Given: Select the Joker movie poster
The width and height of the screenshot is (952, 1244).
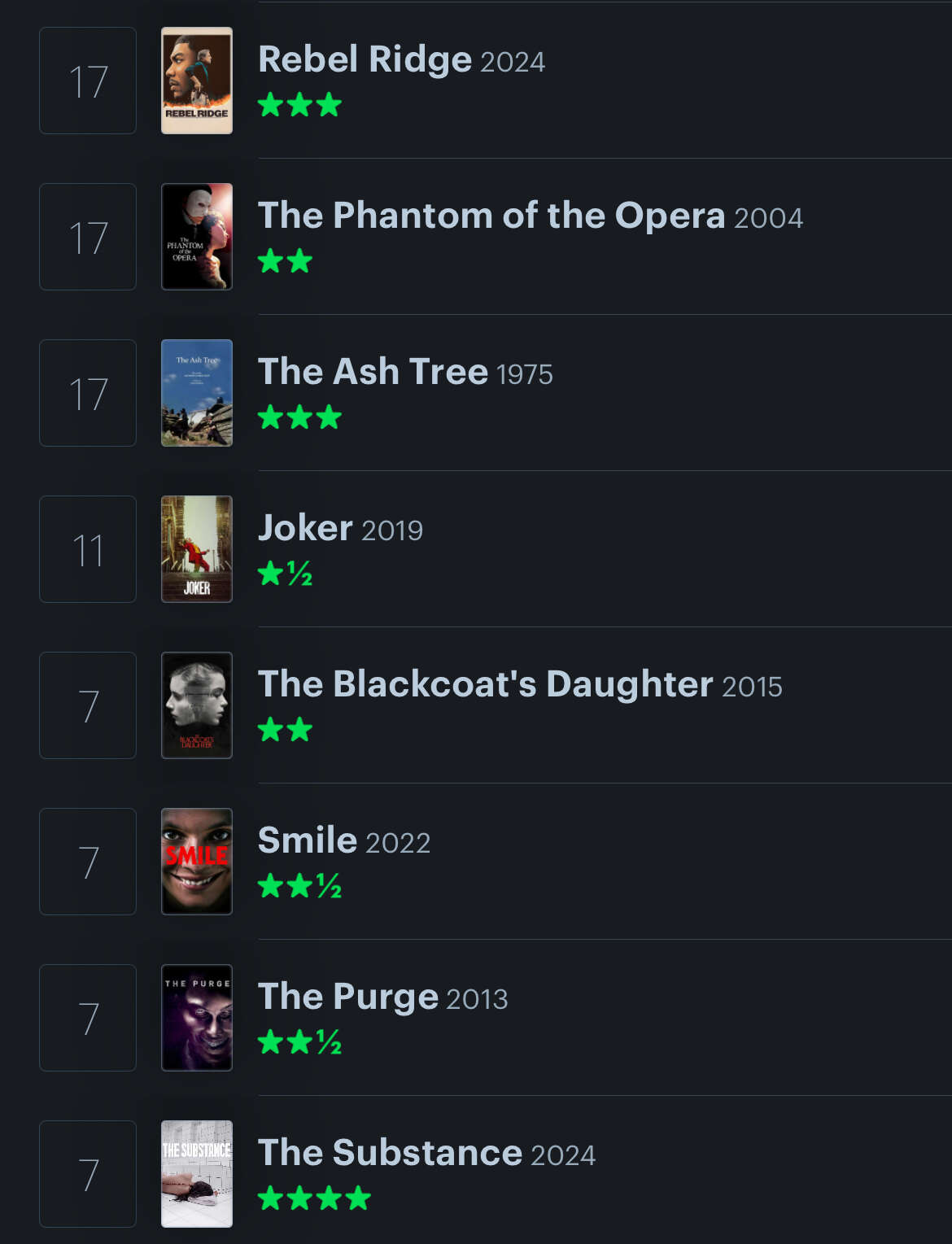Looking at the screenshot, I should click(197, 549).
